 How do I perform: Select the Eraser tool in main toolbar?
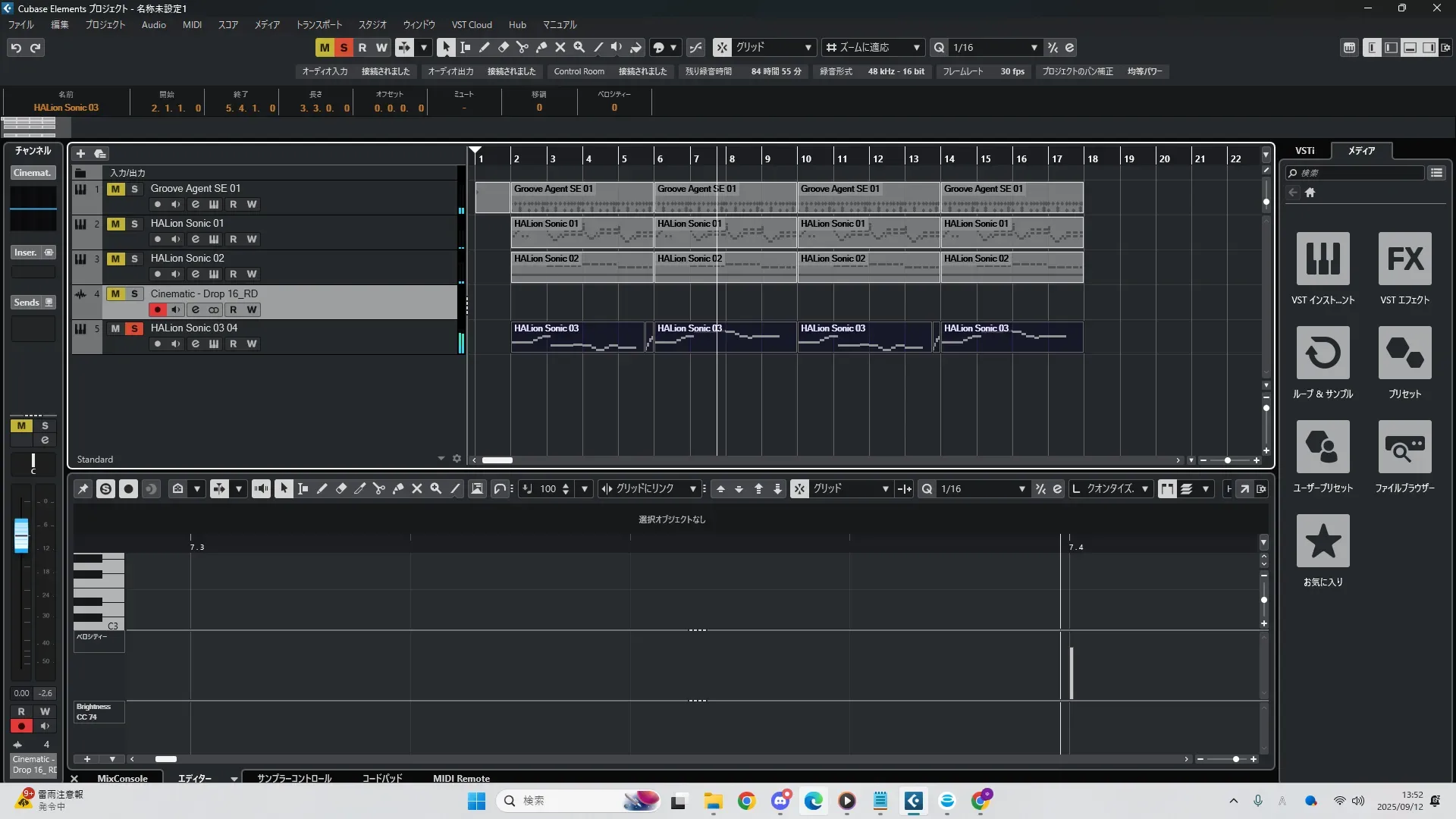pyautogui.click(x=504, y=47)
